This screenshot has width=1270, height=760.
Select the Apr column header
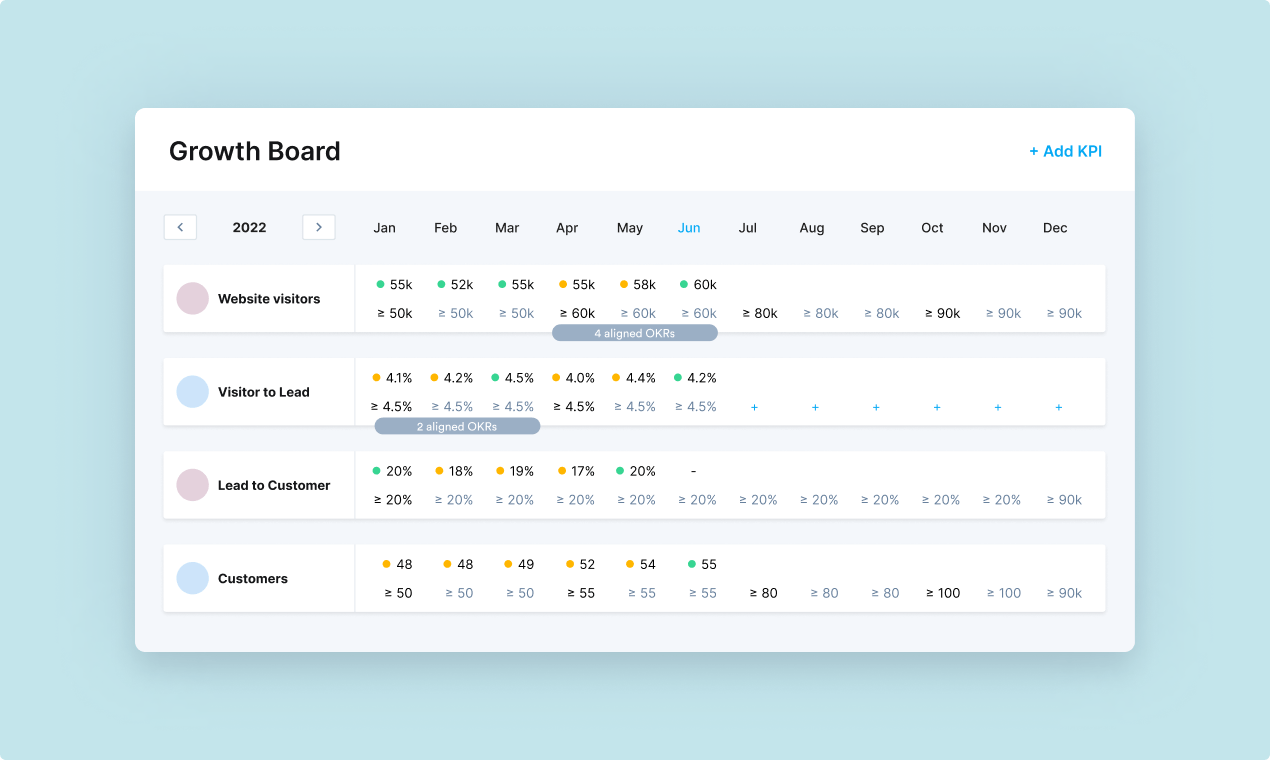(567, 228)
